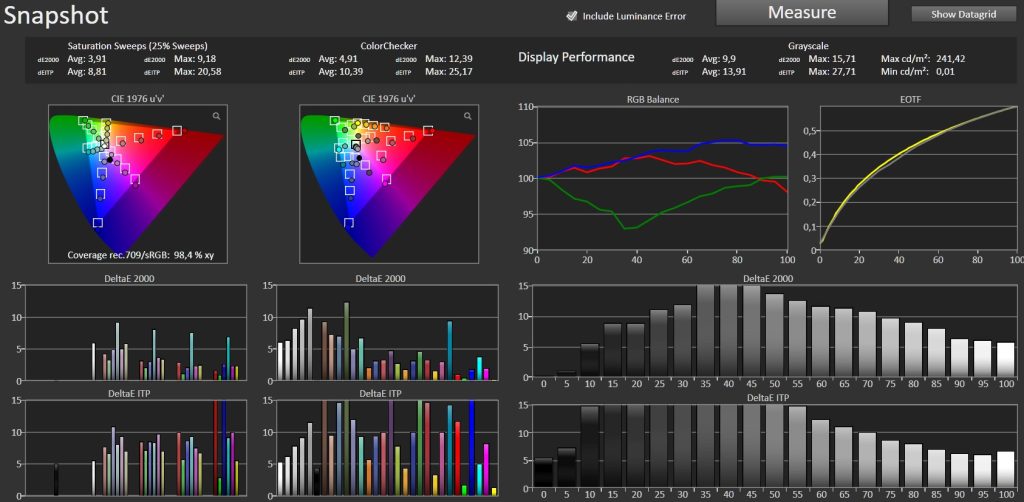Select the 10 bar in Grayscale DeltaE 2000 chart
The width and height of the screenshot is (1024, 502).
point(590,362)
